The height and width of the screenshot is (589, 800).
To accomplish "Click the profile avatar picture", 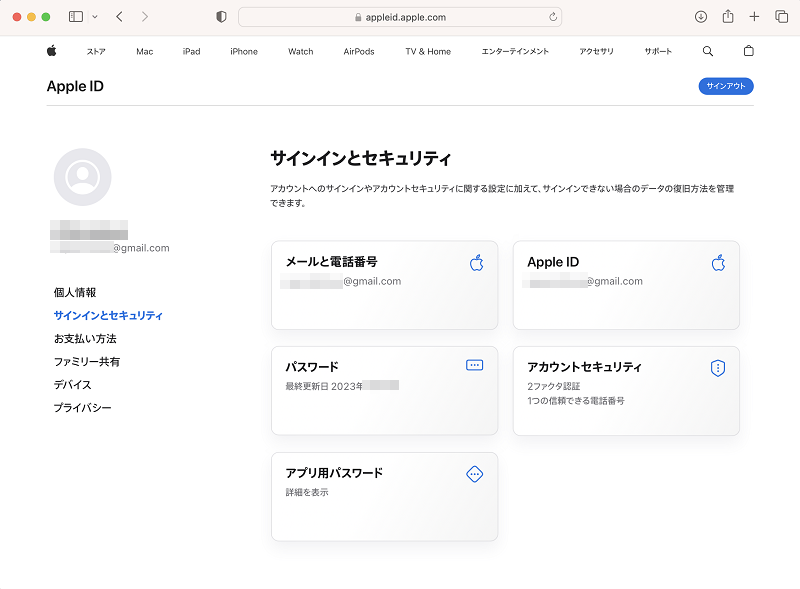I will [x=83, y=177].
